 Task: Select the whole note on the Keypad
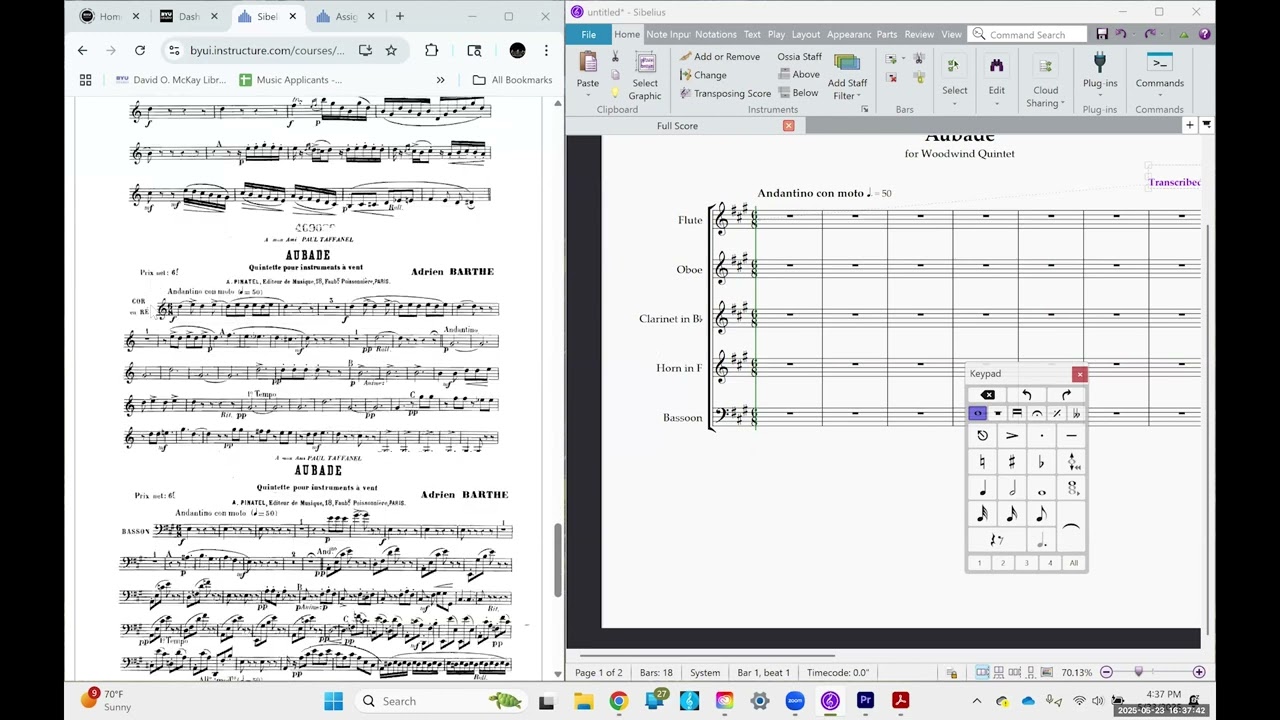[1042, 488]
